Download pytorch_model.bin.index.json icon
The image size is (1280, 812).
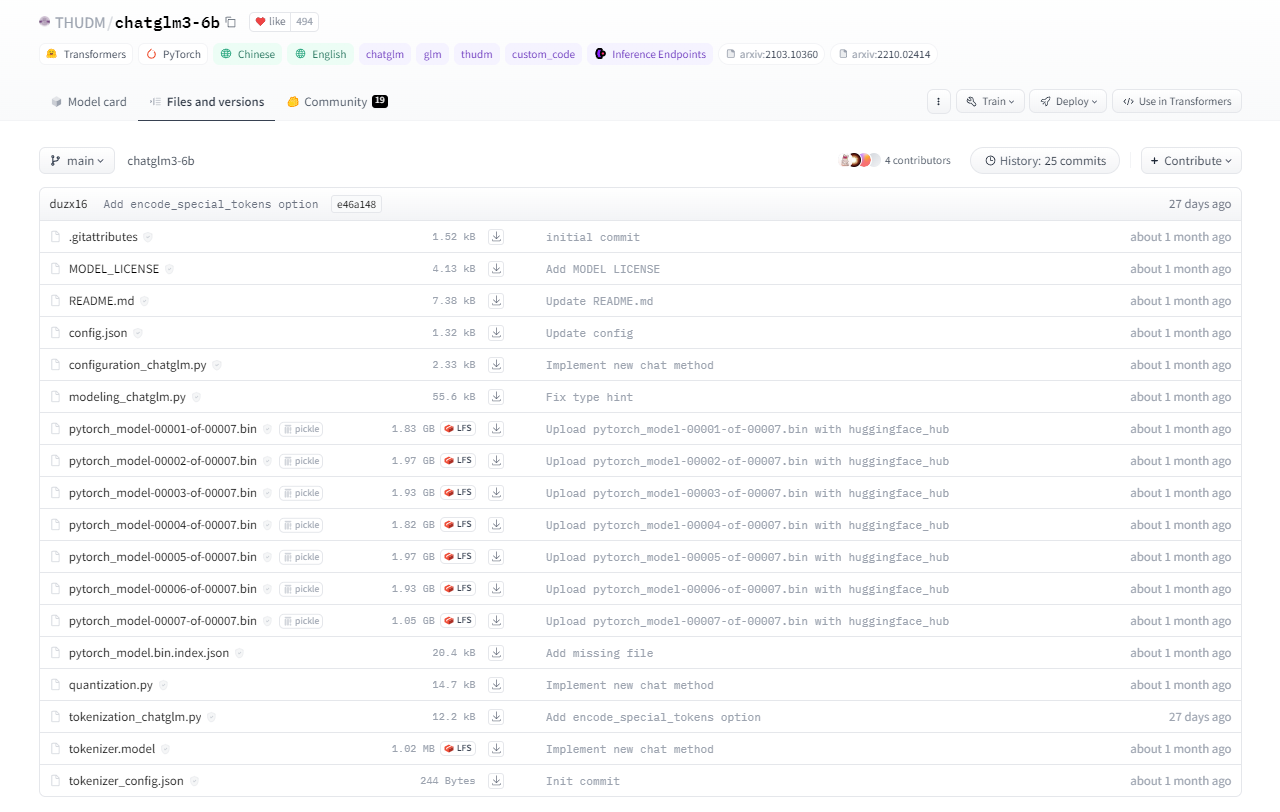(x=496, y=653)
